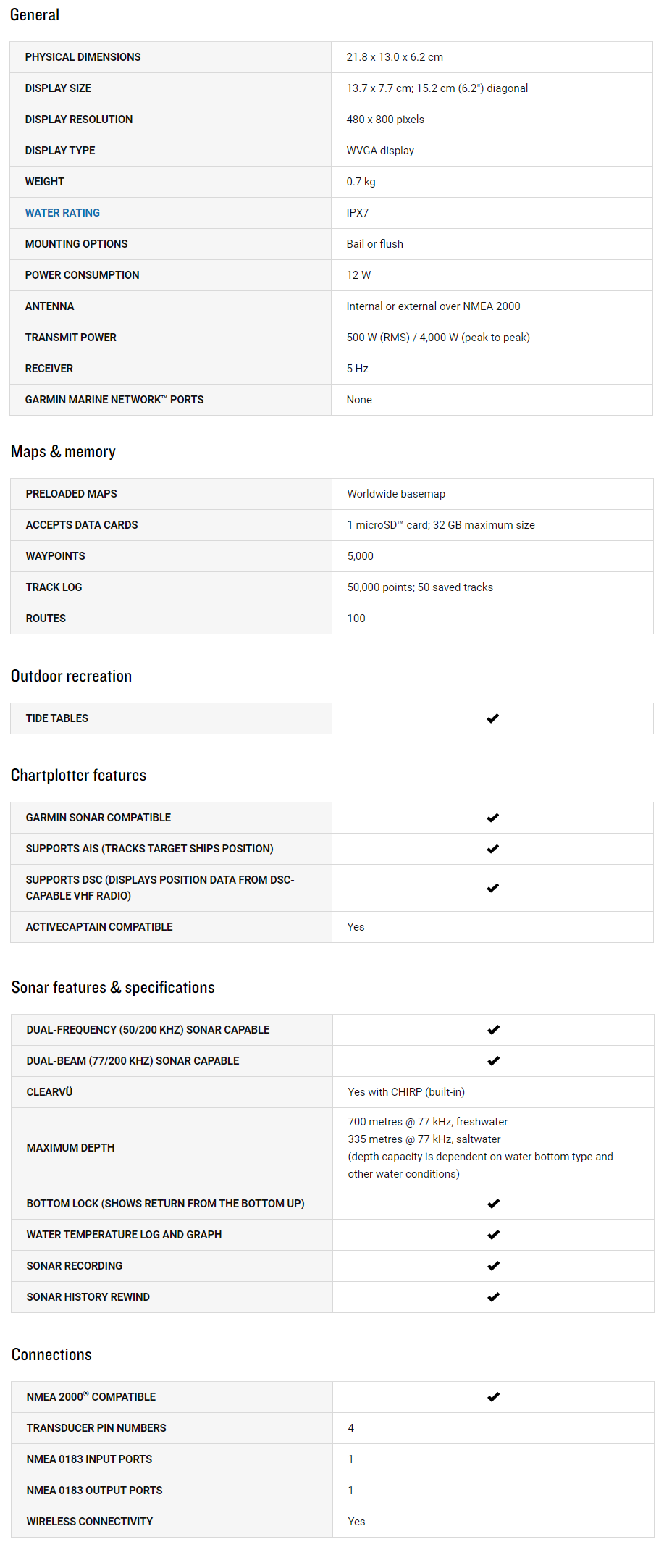The height and width of the screenshot is (1568, 664).
Task: Click the Supports DSC checkmark icon
Action: (493, 888)
